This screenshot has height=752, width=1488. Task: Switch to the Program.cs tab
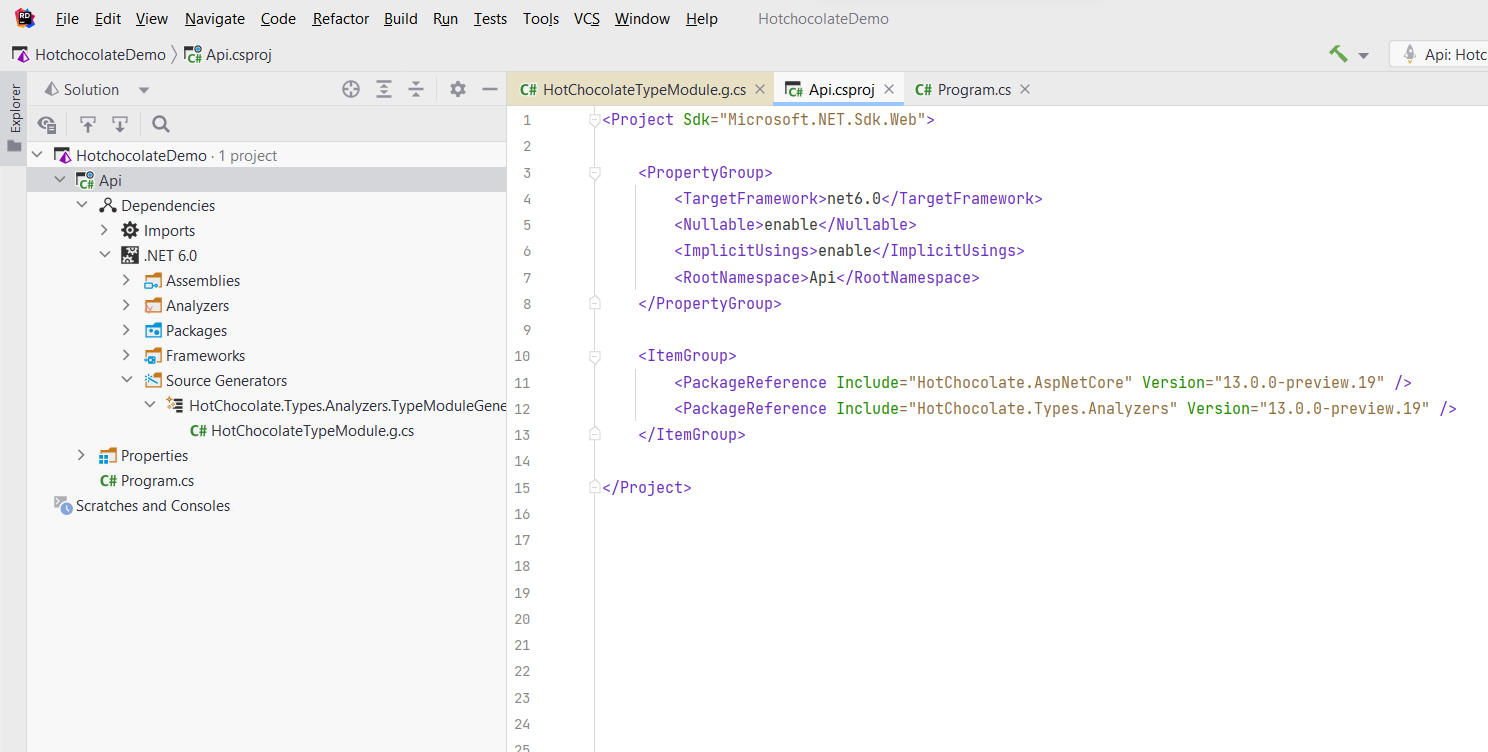tap(971, 89)
